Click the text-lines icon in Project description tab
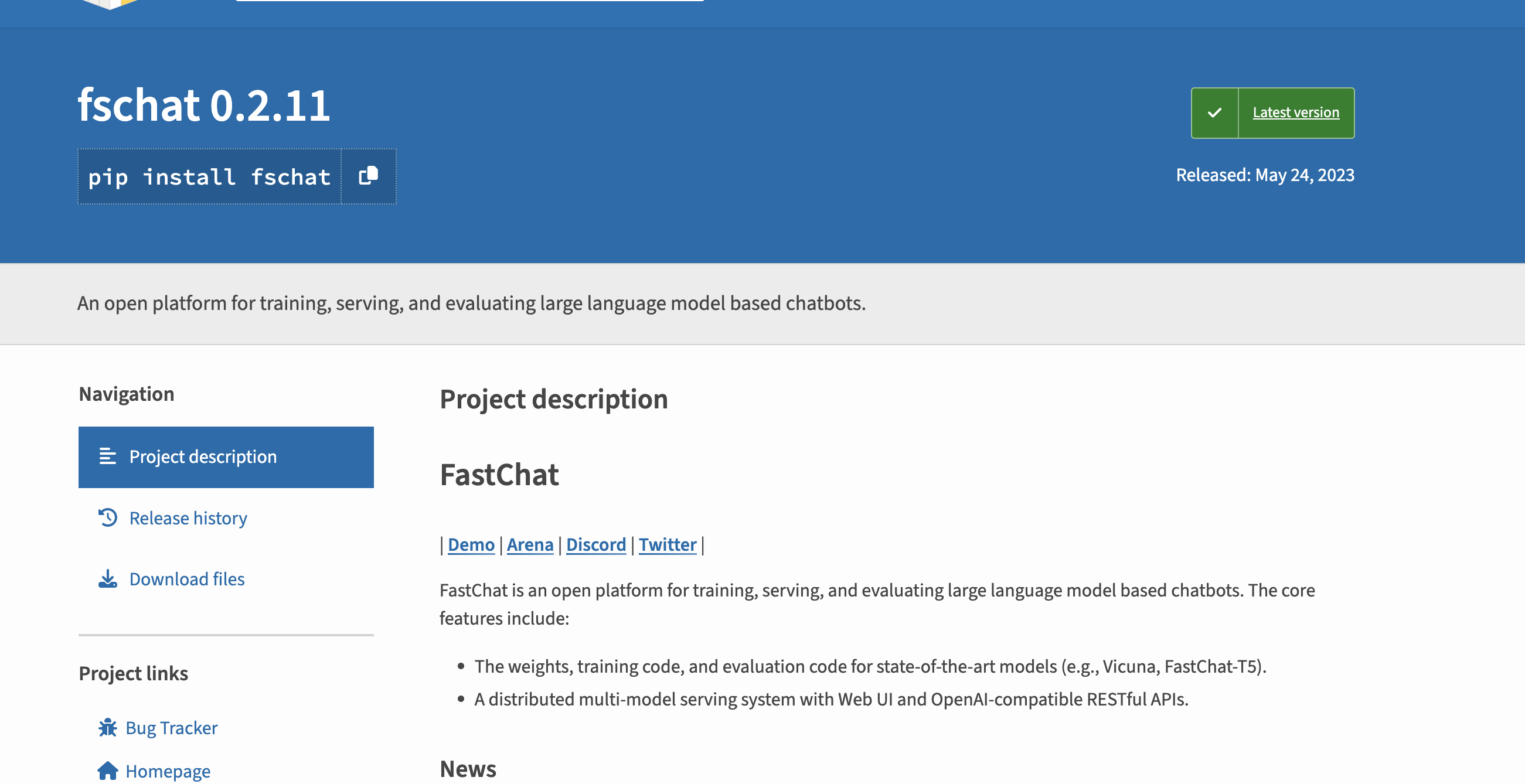This screenshot has height=784, width=1525. click(108, 456)
